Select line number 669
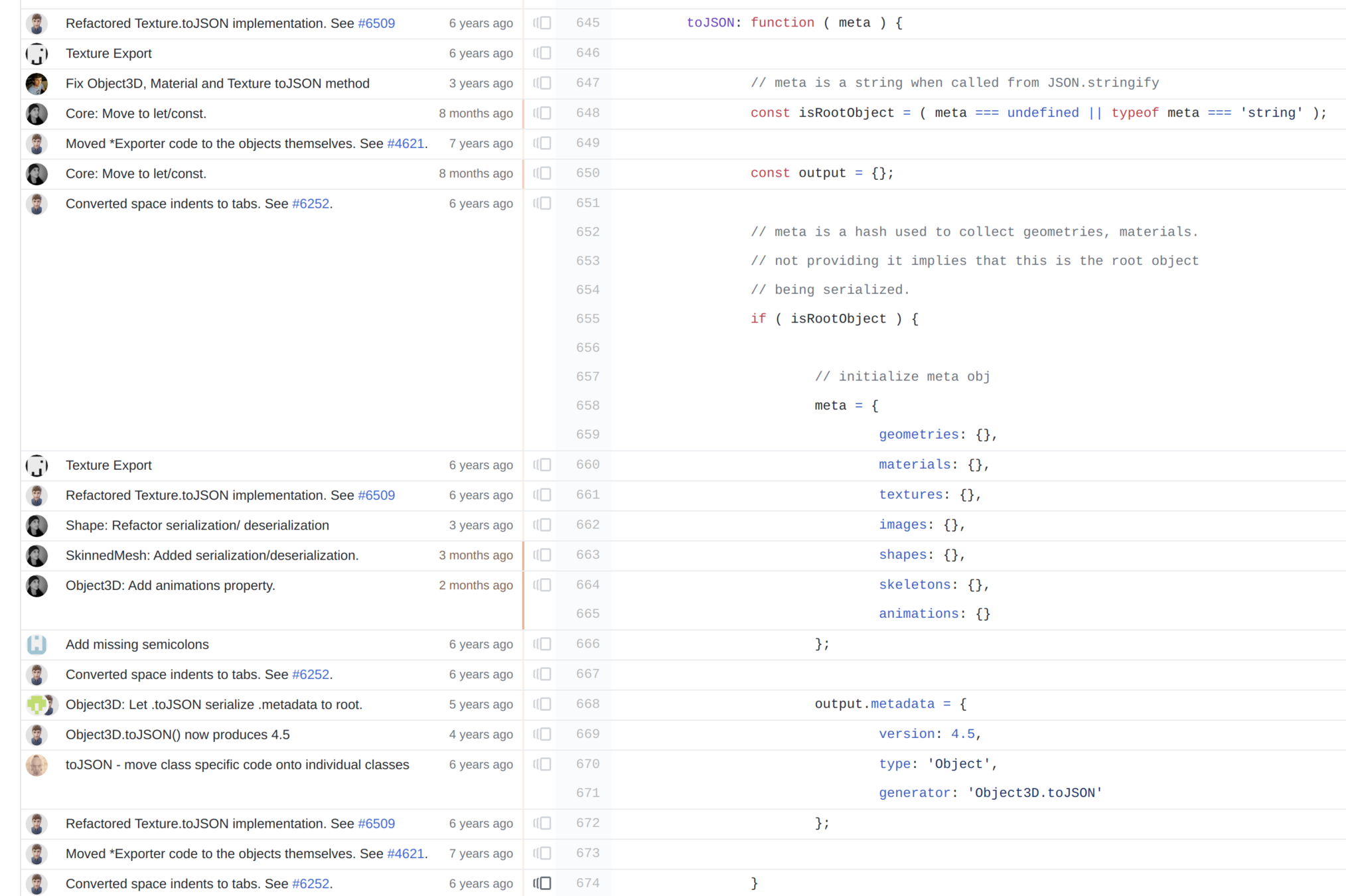The image size is (1346, 896). coord(587,734)
